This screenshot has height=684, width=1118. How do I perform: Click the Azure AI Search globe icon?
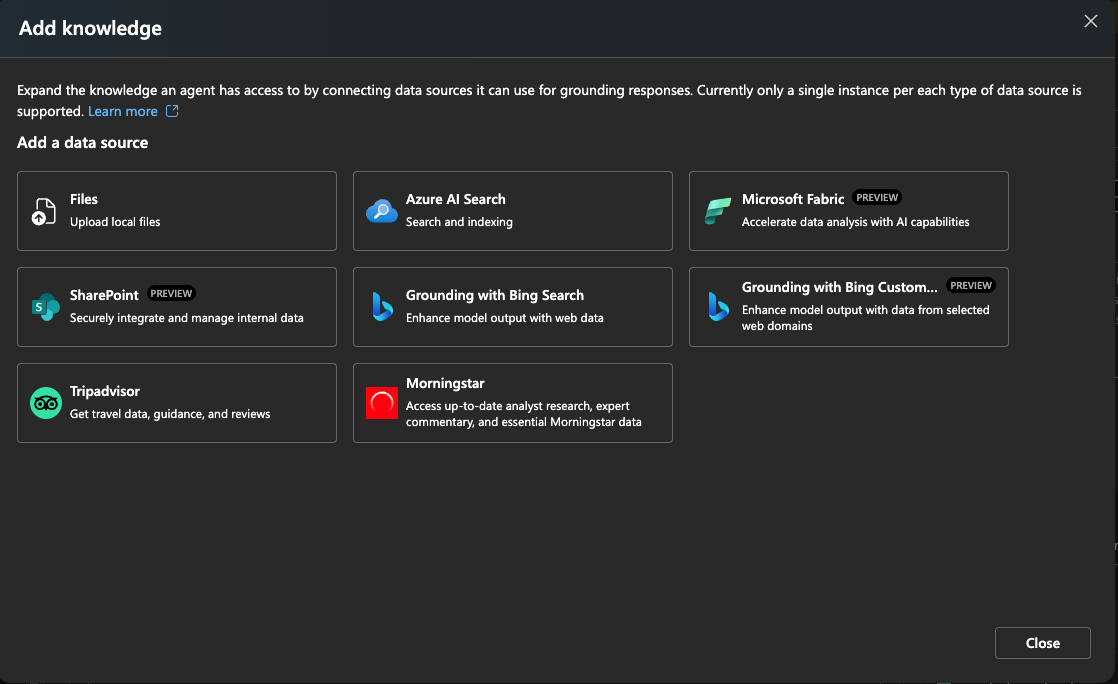pyautogui.click(x=381, y=210)
